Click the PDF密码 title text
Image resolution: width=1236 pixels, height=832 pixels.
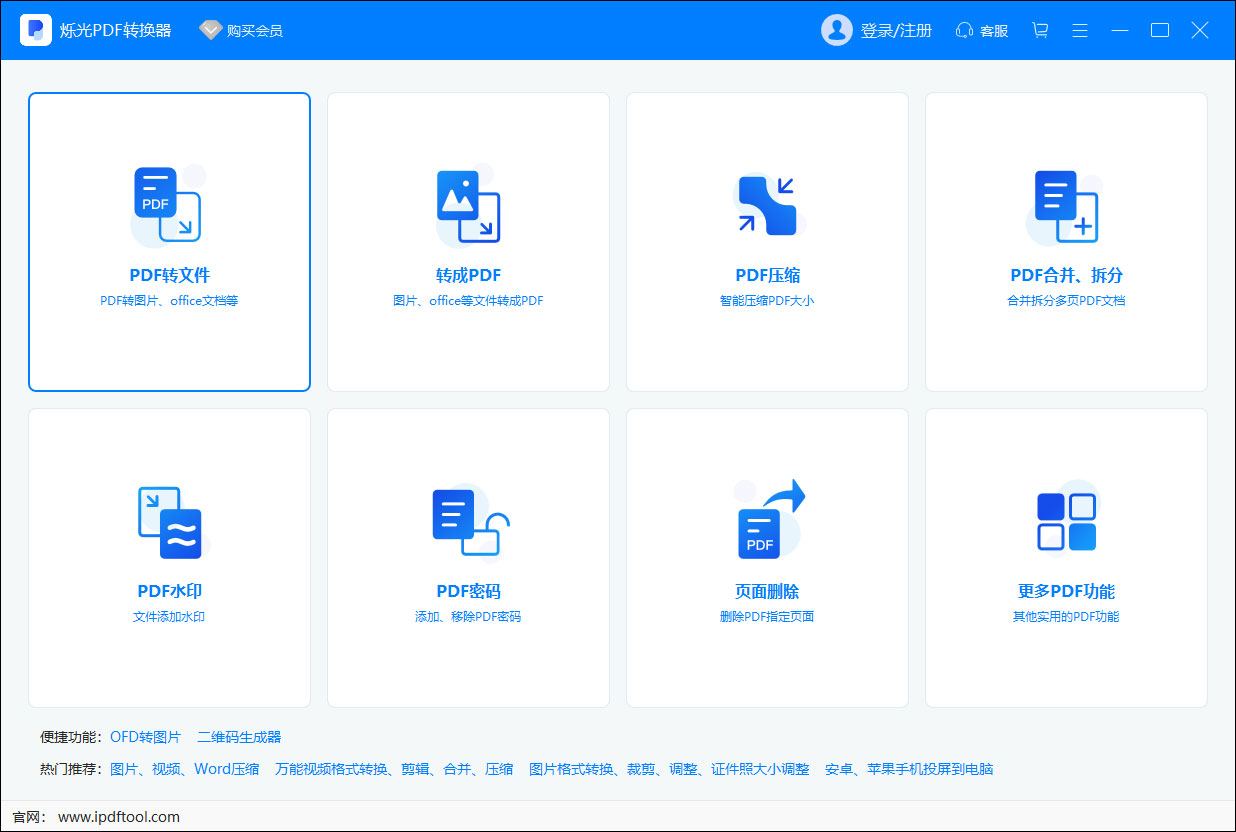pos(468,591)
